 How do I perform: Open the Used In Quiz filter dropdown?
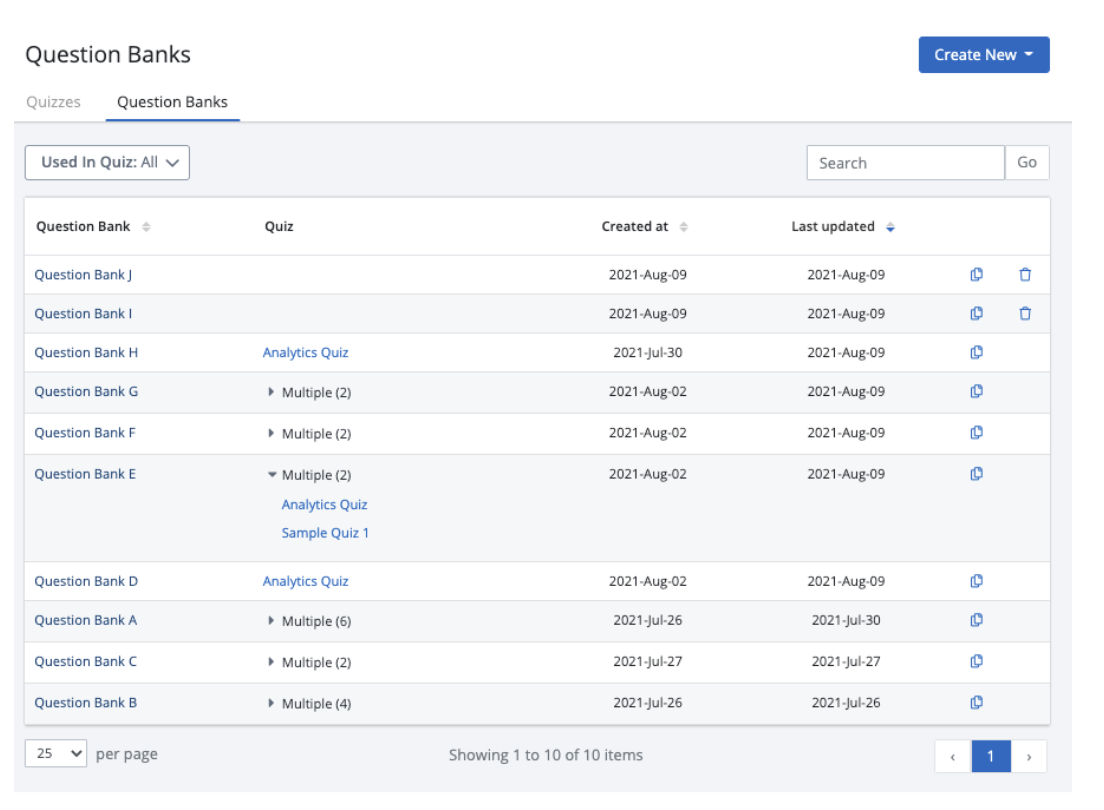[107, 163]
